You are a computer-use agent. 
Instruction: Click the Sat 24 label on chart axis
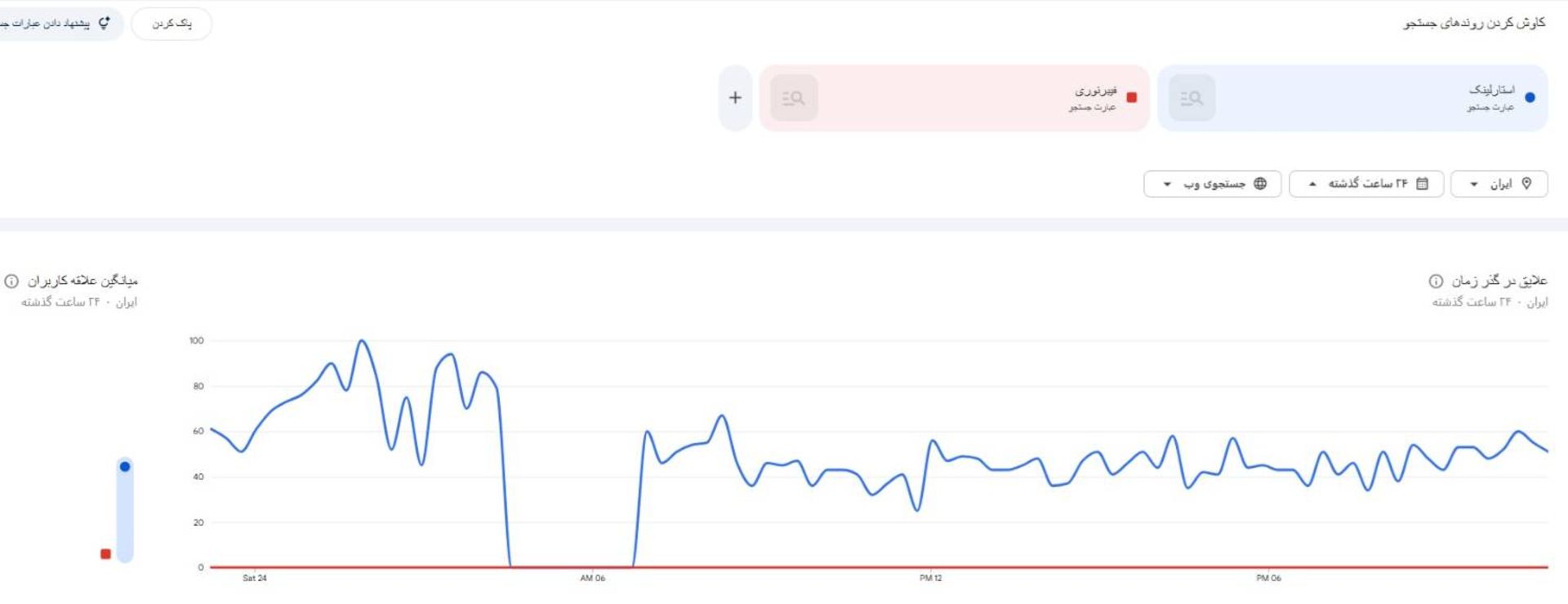click(255, 578)
